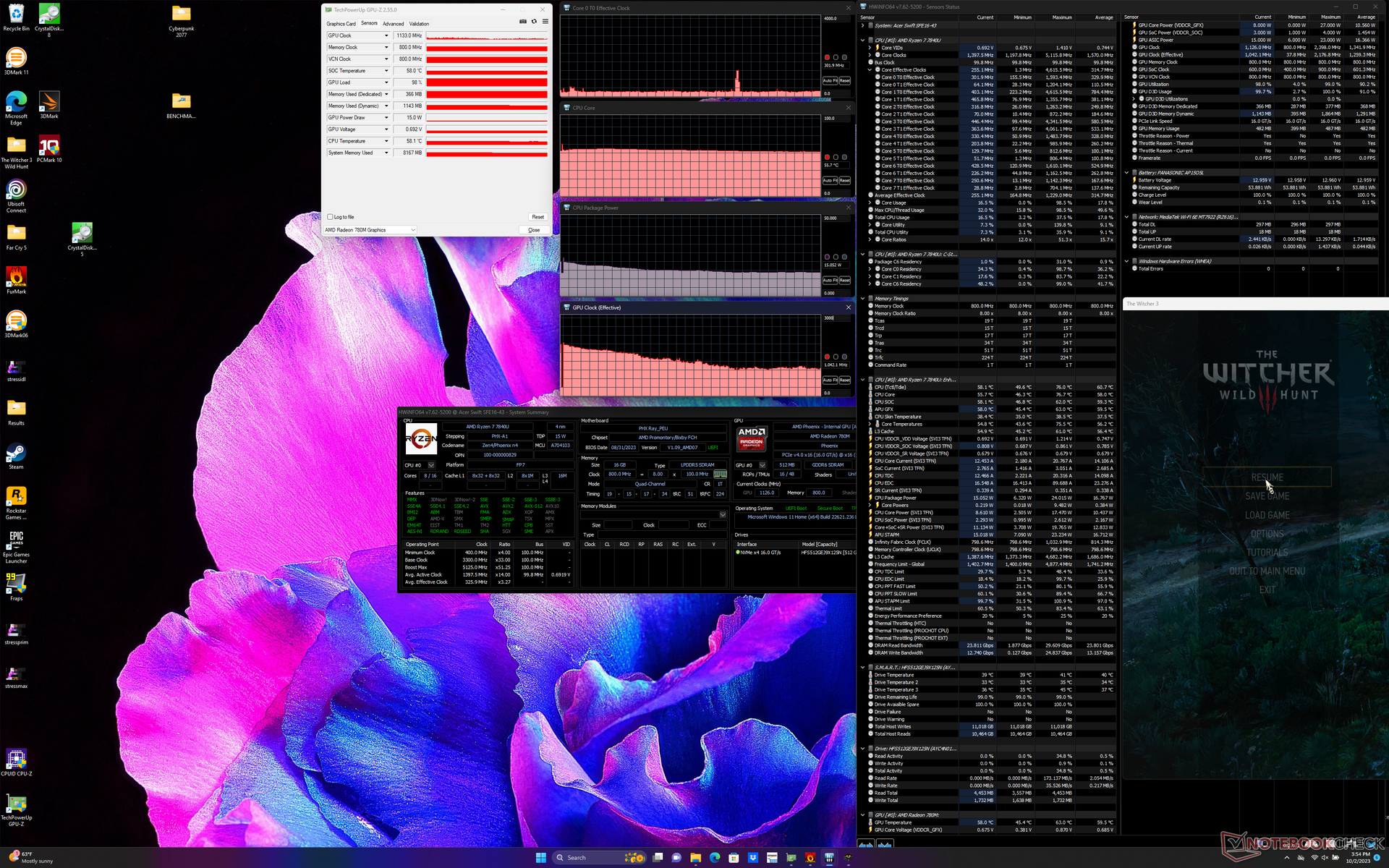Switch to Advanced tab in GPU-Z

(x=393, y=24)
